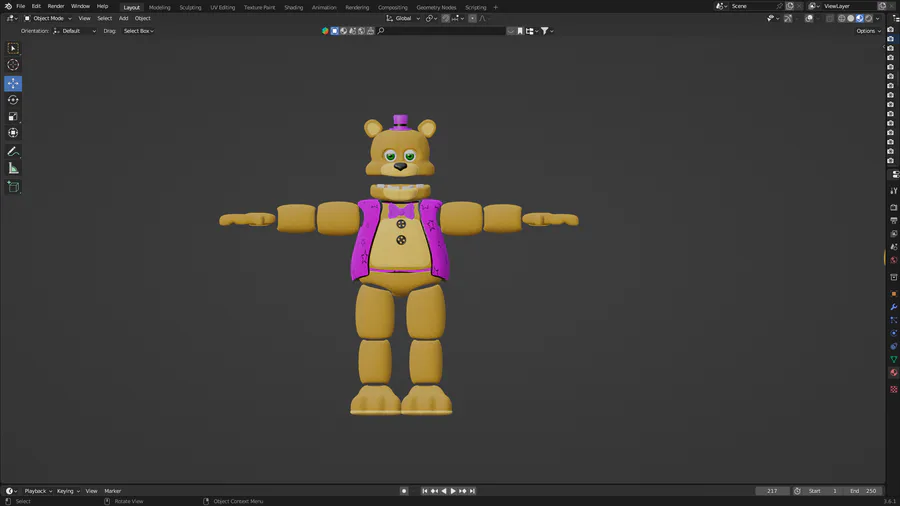
Task: Open the Keying dropdown in timeline
Action: pyautogui.click(x=68, y=491)
